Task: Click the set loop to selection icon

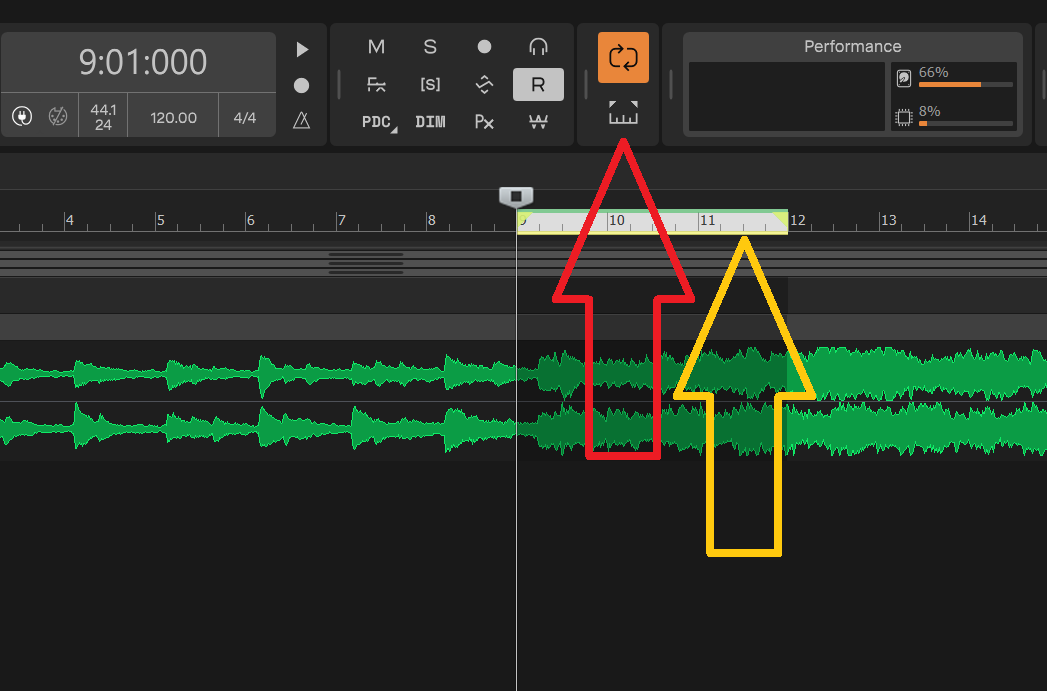Action: tap(623, 114)
